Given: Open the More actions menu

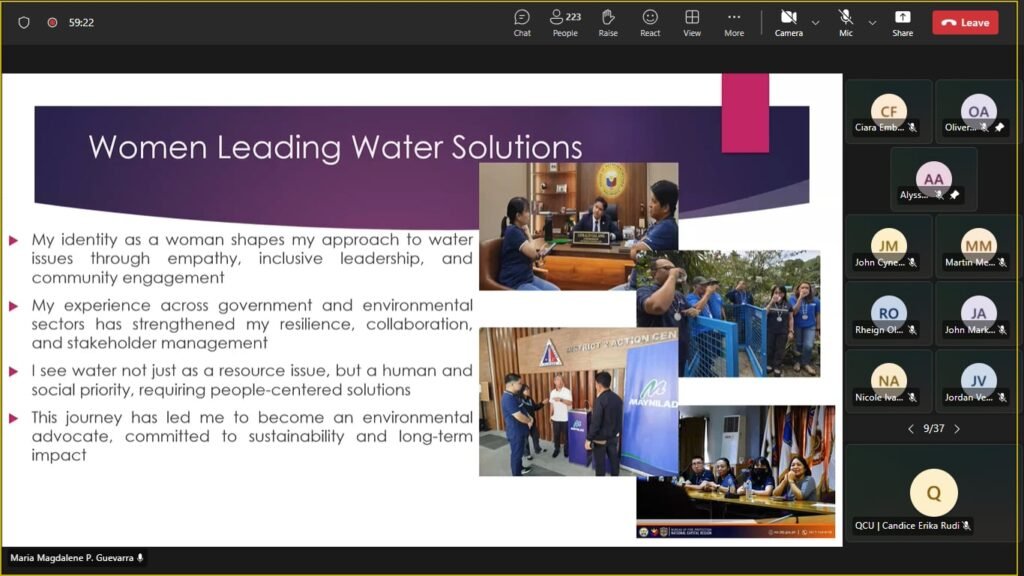Looking at the screenshot, I should pyautogui.click(x=734, y=22).
